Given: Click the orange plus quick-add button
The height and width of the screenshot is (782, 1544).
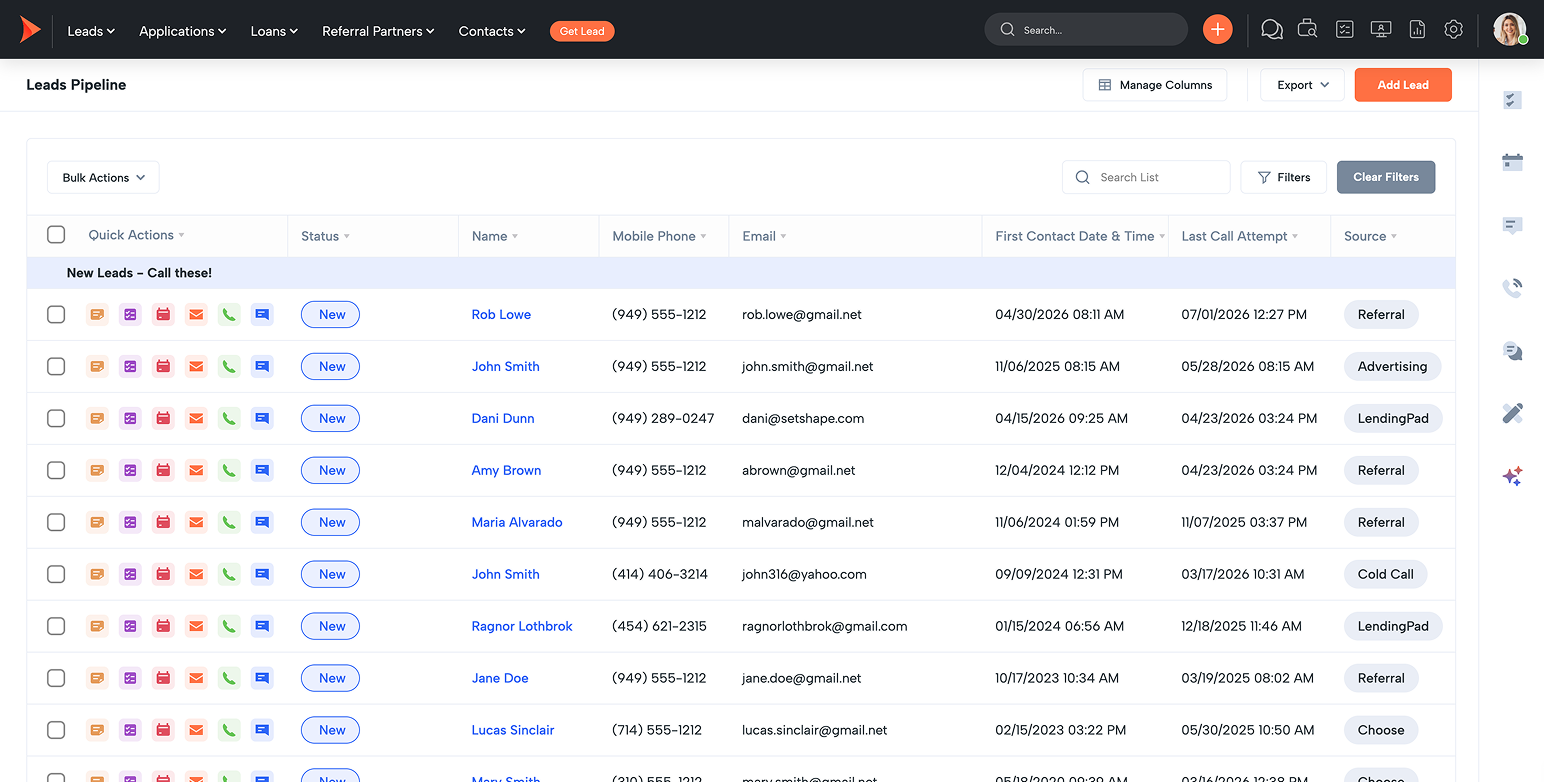Looking at the screenshot, I should [x=1217, y=30].
